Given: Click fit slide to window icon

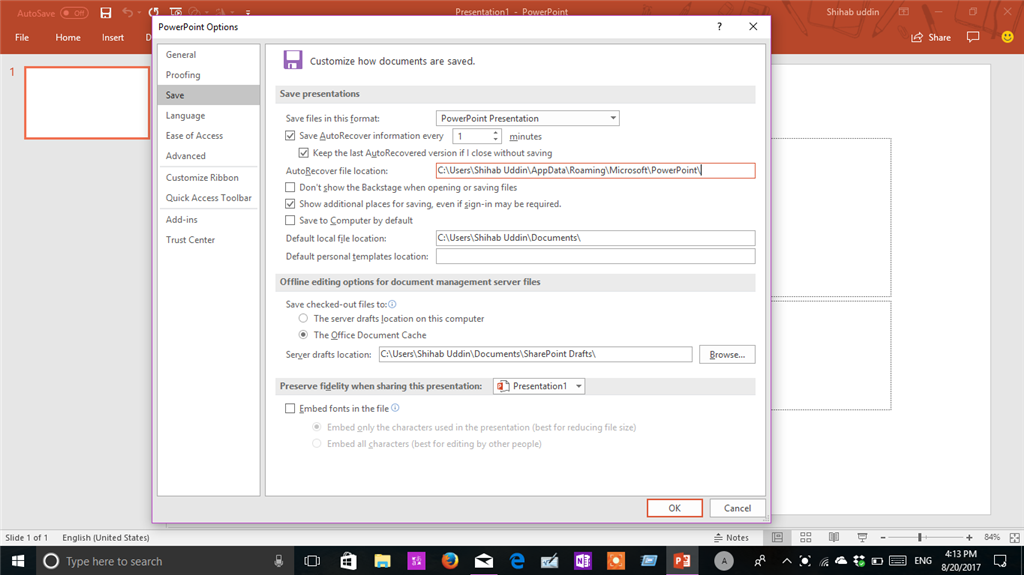Looking at the screenshot, I should 1014,537.
